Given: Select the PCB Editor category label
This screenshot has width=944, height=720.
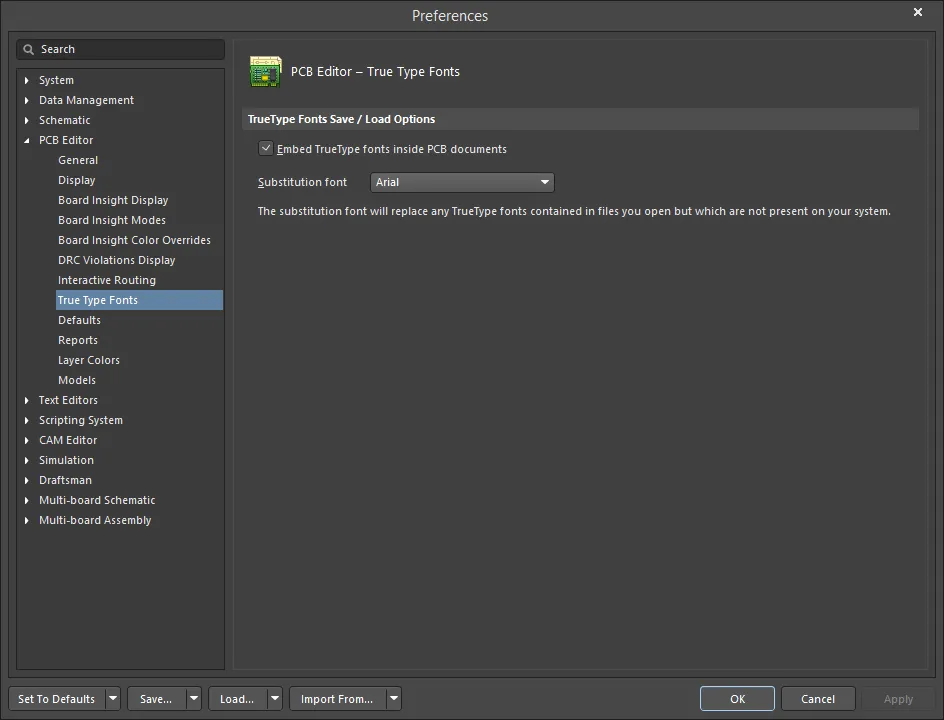Looking at the screenshot, I should (66, 140).
